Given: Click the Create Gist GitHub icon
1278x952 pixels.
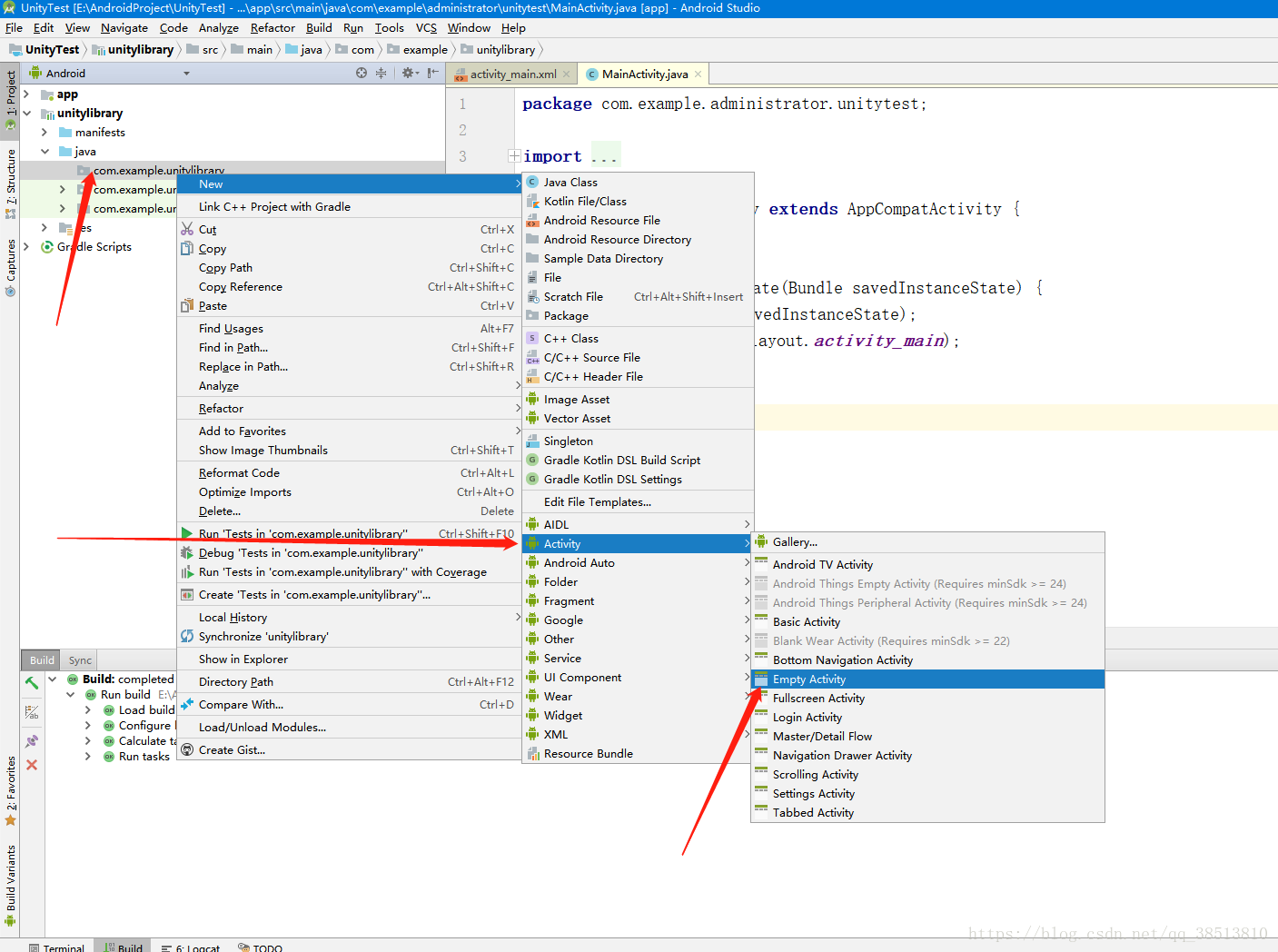Looking at the screenshot, I should 187,749.
